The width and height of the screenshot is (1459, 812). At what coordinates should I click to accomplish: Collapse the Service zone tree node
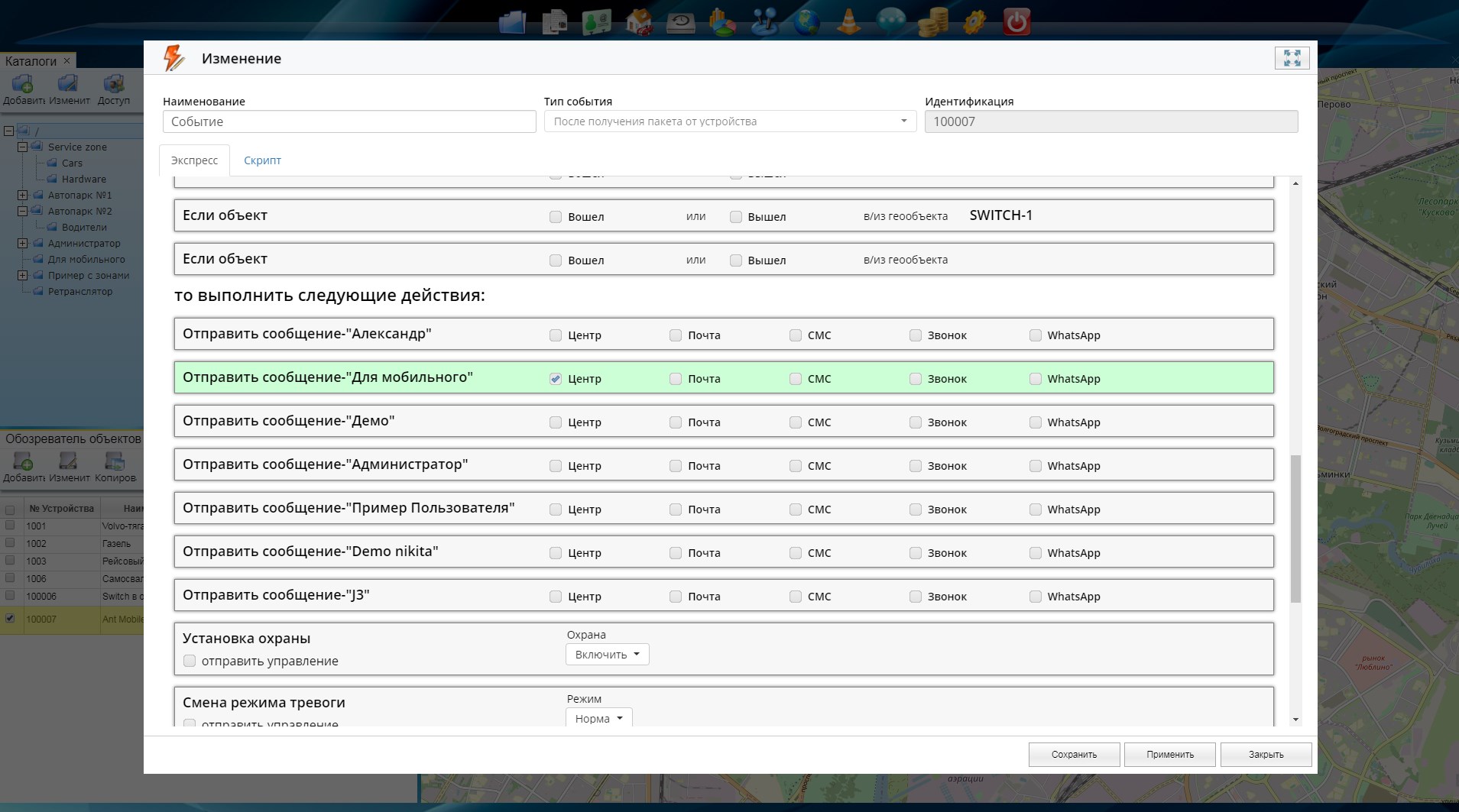click(22, 147)
